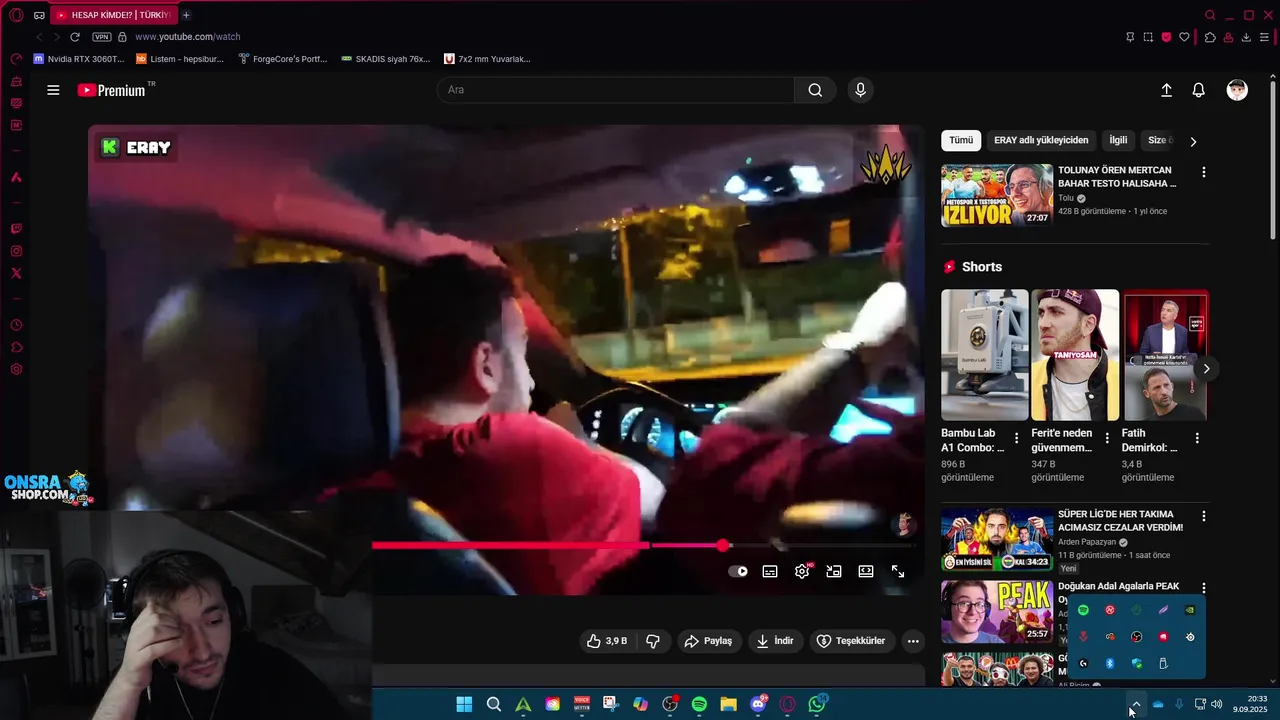1280x720 pixels.
Task: Select ERAY adlı yükleyiciden chip
Action: click(x=1041, y=141)
